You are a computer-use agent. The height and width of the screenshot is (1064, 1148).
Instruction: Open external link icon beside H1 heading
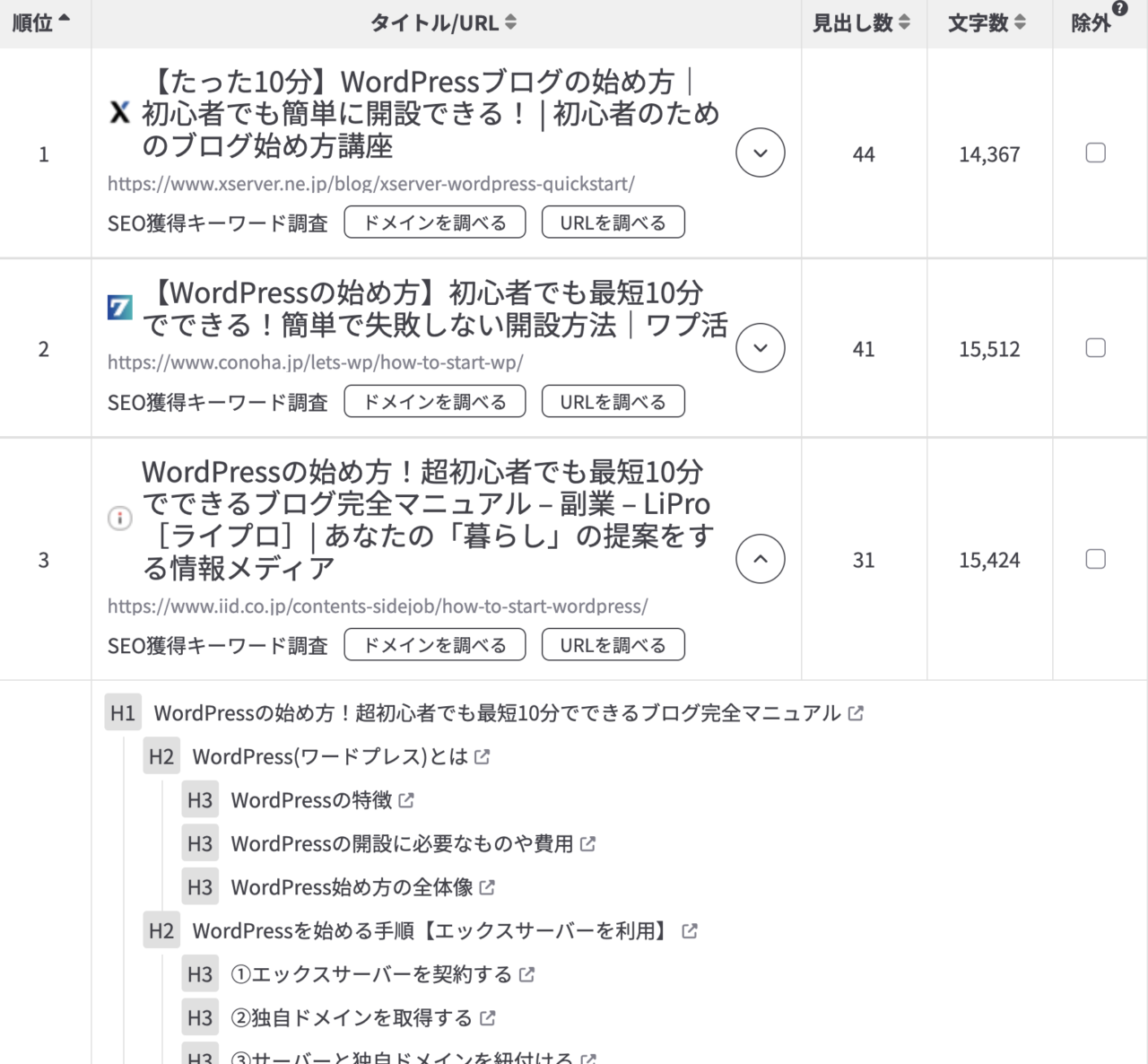pos(856,713)
